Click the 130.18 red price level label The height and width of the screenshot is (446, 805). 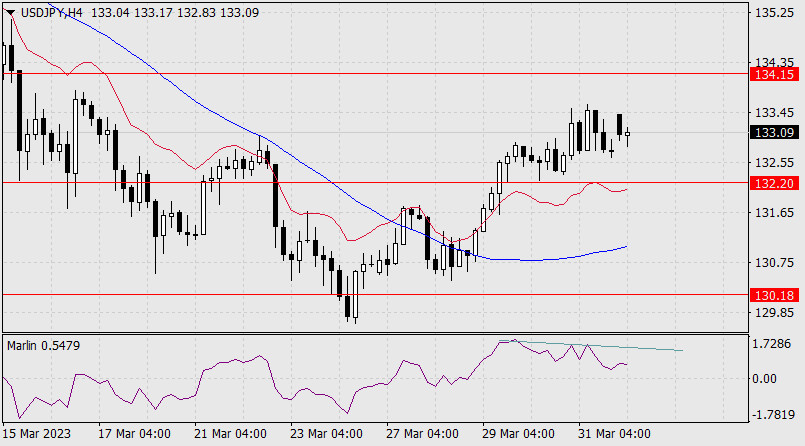click(x=774, y=295)
